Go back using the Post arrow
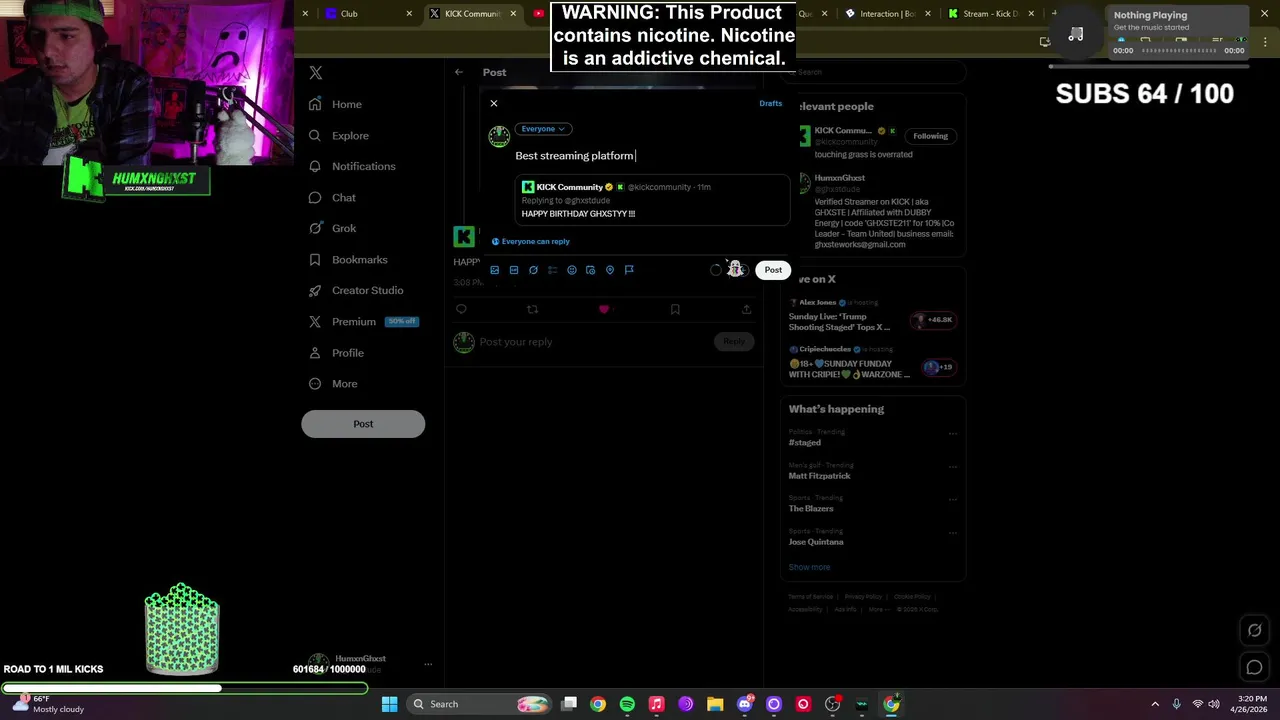Image resolution: width=1280 pixels, height=720 pixels. click(x=459, y=72)
